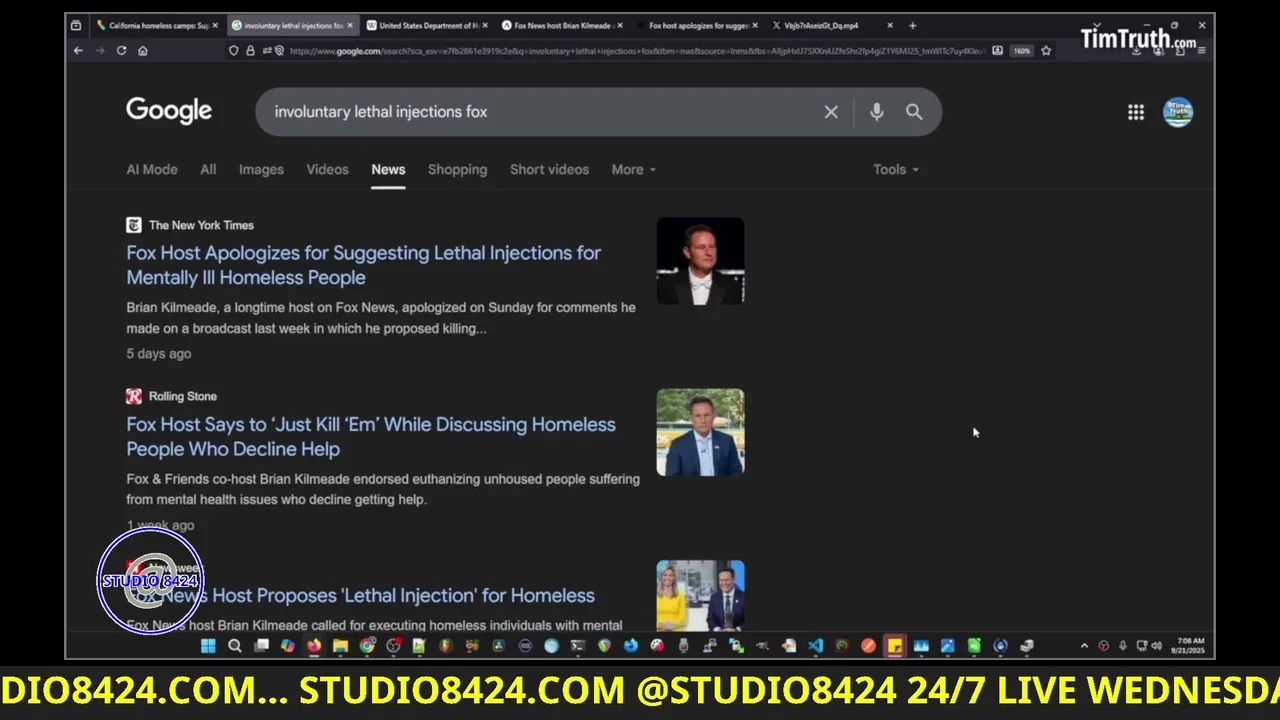
Task: Open Firefox from the taskbar
Action: tap(314, 646)
